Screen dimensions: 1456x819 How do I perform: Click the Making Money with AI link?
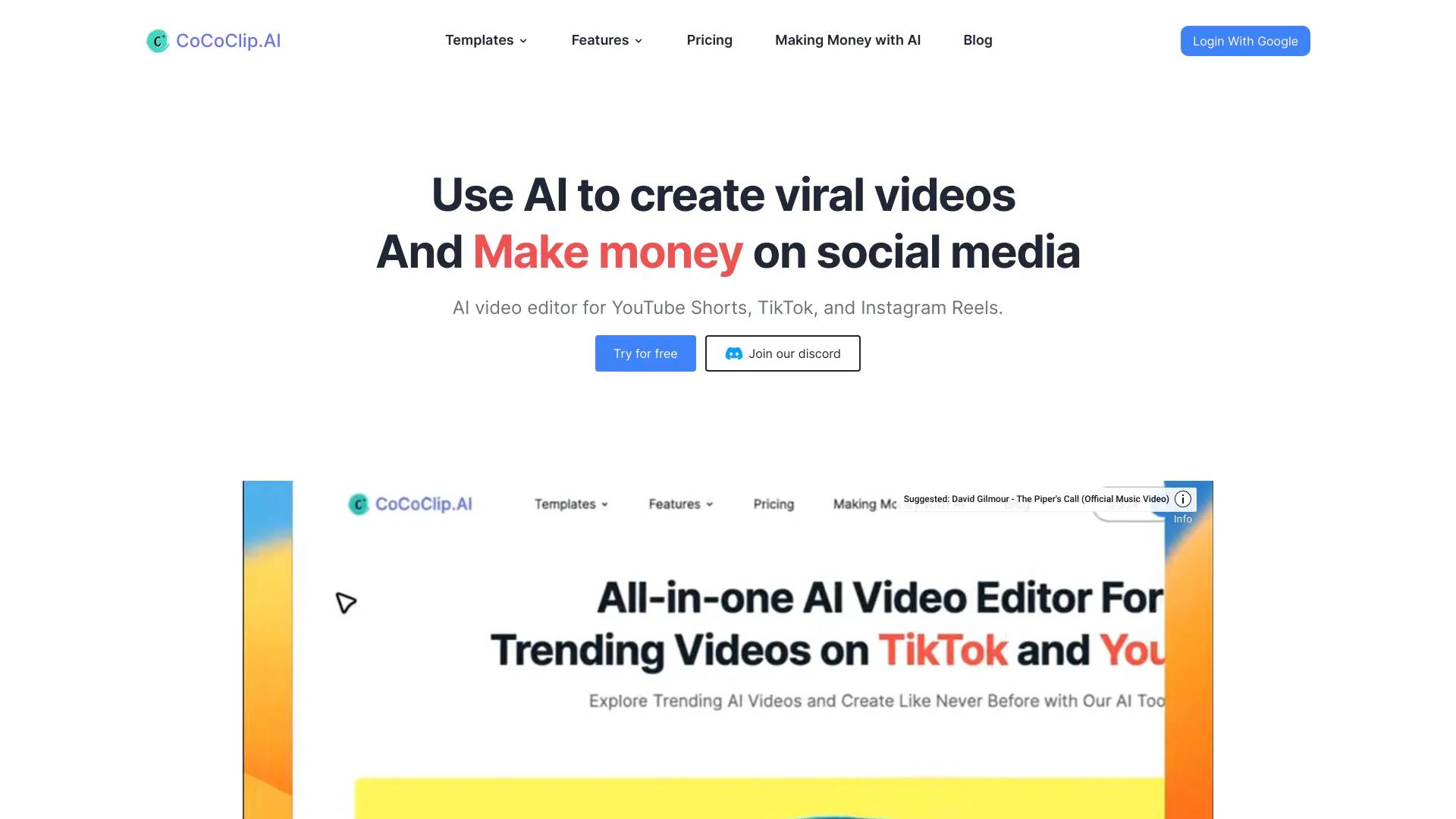848,40
